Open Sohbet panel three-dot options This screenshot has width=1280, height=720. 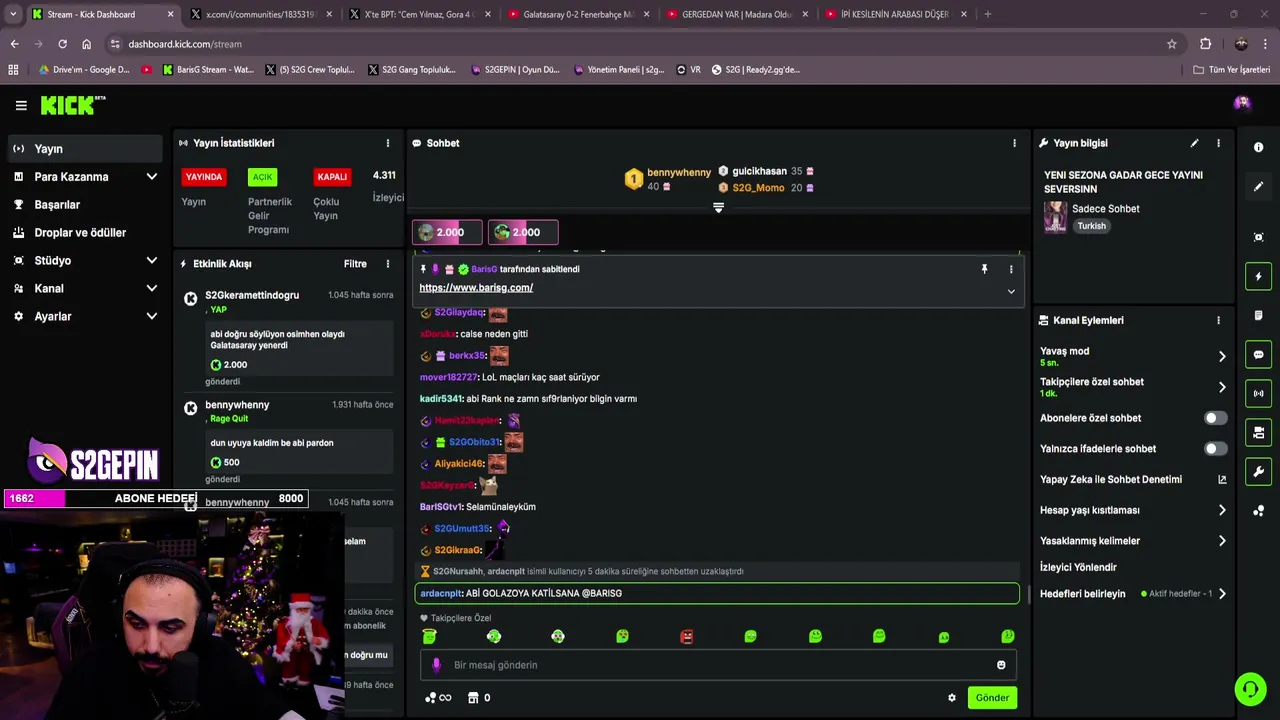point(1014,143)
